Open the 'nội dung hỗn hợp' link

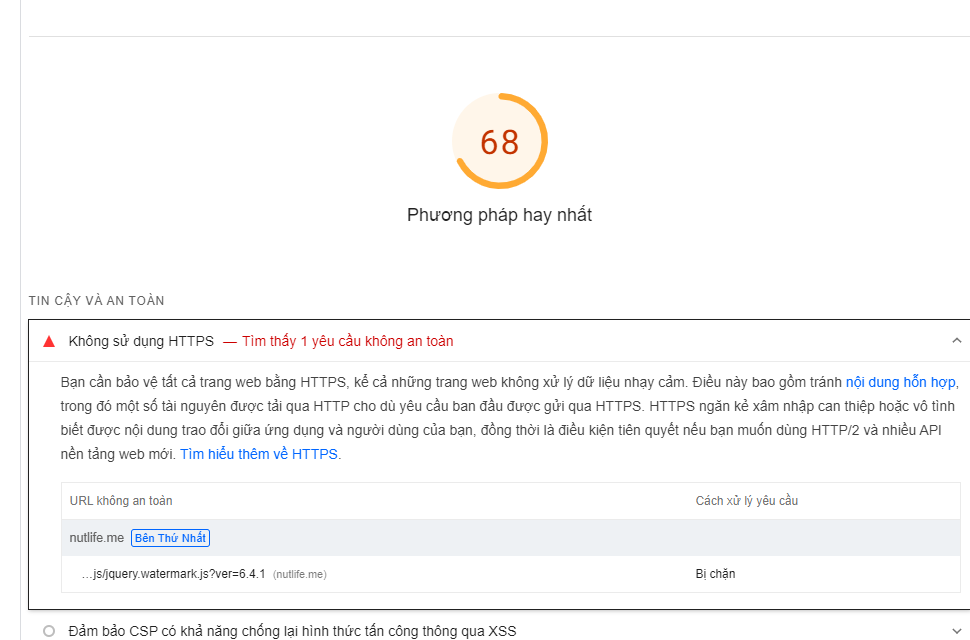[x=901, y=382]
